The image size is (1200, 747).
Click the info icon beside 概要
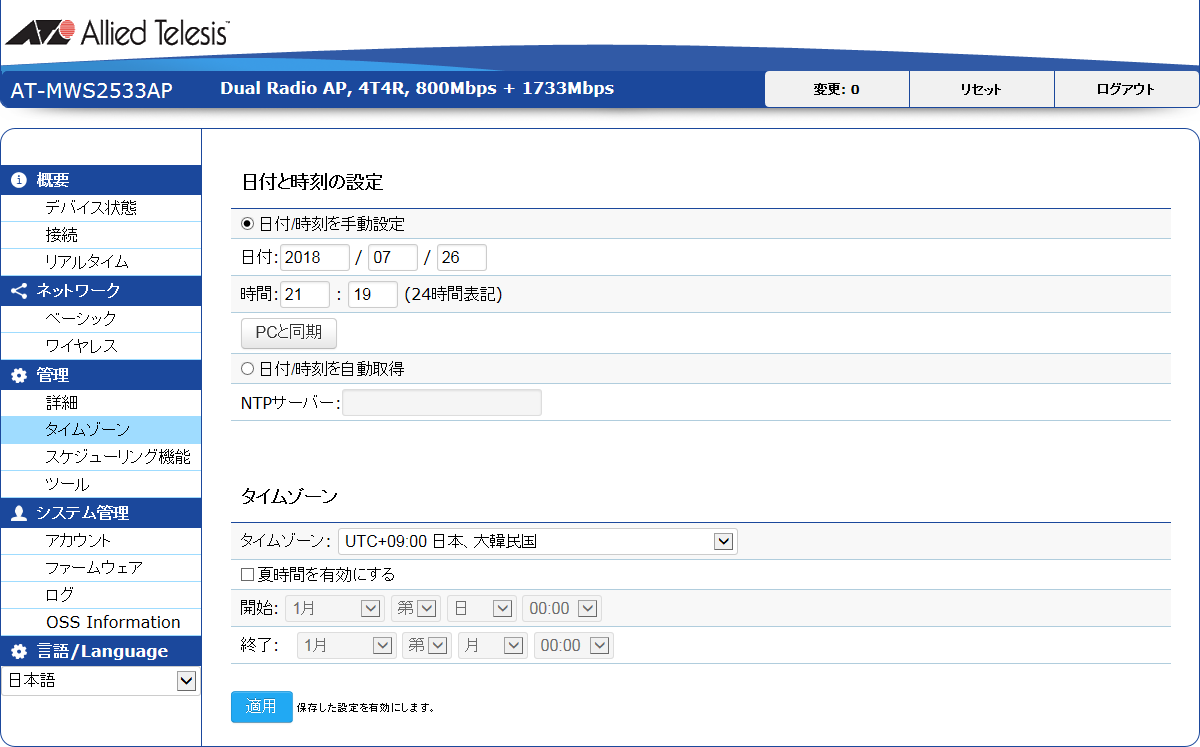pos(18,181)
